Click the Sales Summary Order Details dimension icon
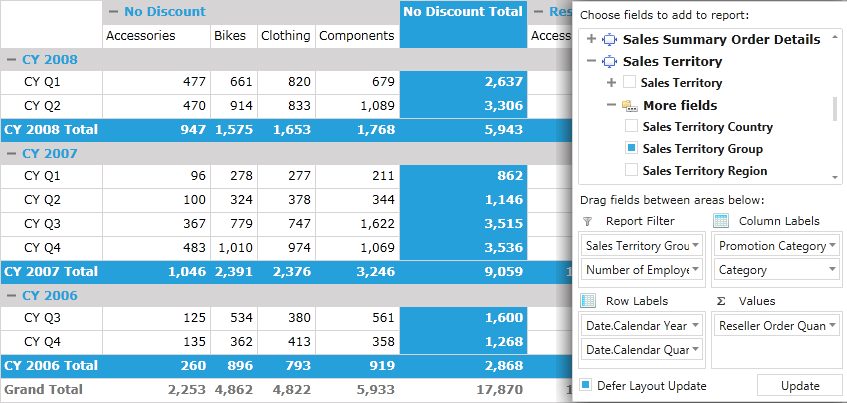The height and width of the screenshot is (403, 847). [x=609, y=39]
